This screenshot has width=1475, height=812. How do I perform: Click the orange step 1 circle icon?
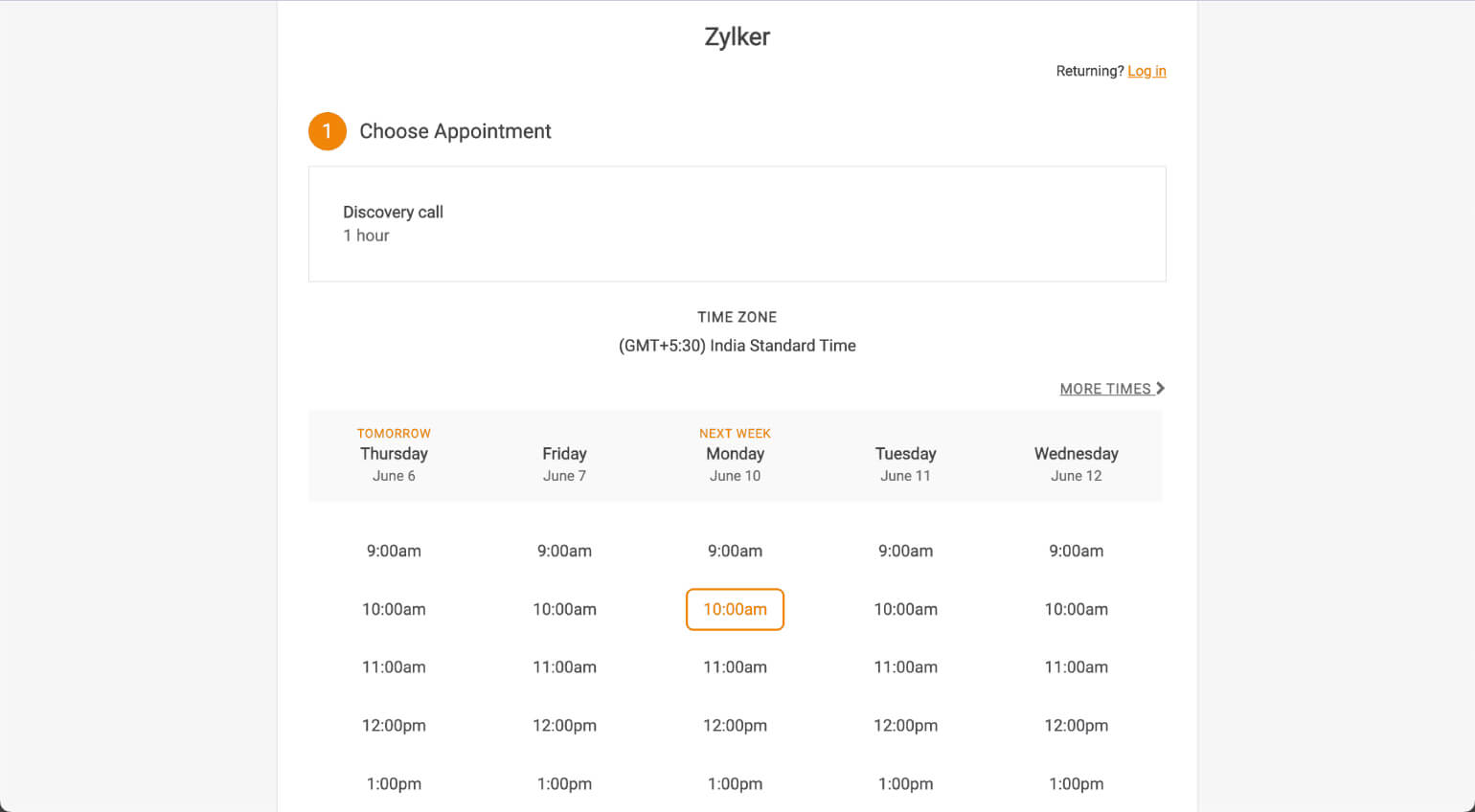tap(327, 131)
